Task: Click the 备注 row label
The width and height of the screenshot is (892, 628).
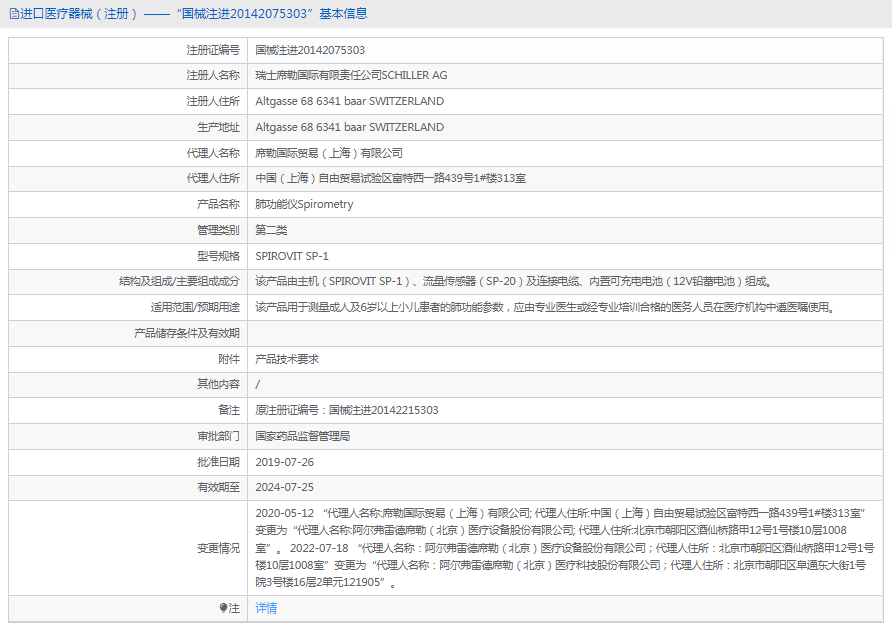Action: [229, 410]
